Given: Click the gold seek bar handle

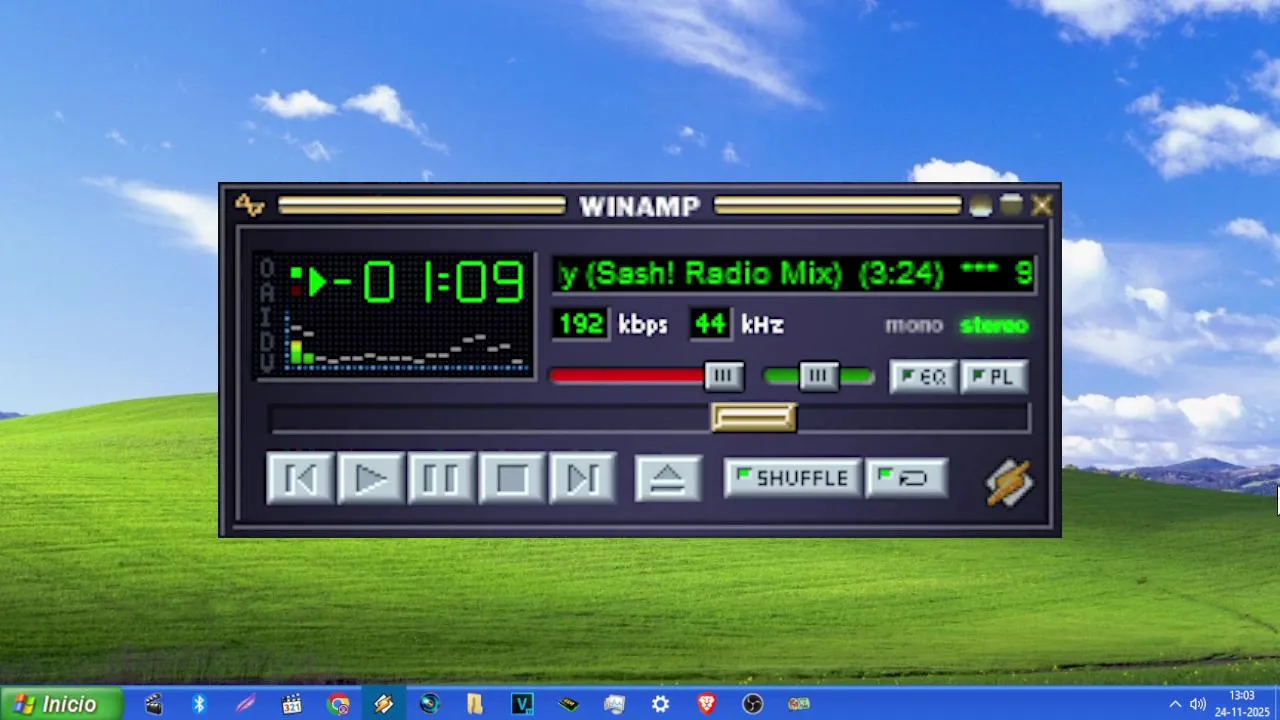Looking at the screenshot, I should (x=754, y=418).
